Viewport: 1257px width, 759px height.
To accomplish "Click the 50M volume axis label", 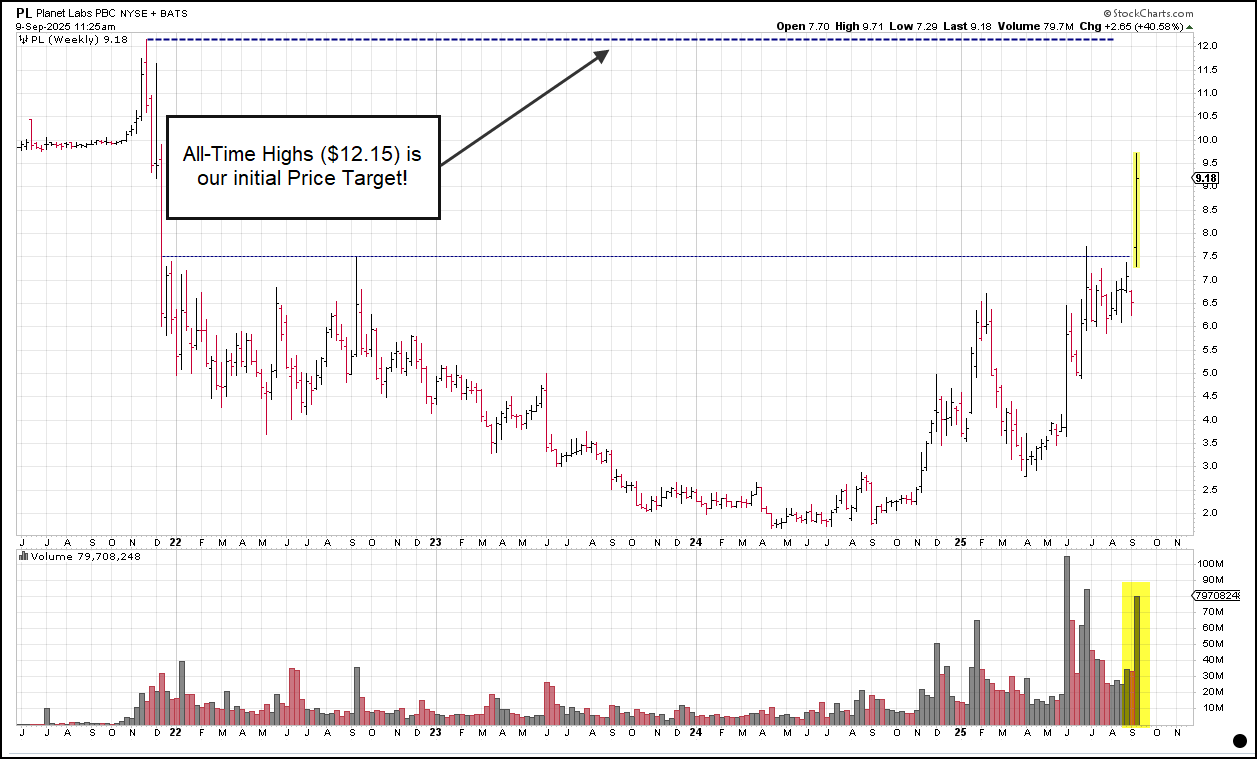I will coord(1211,644).
